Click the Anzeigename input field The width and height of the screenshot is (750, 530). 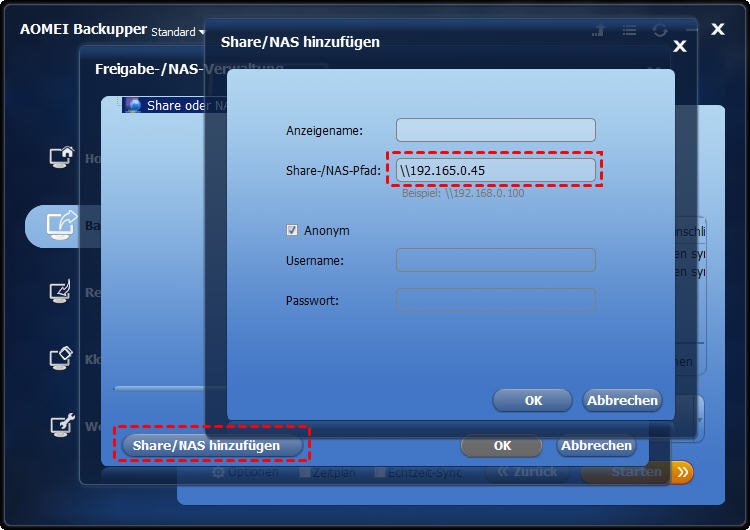pyautogui.click(x=496, y=130)
